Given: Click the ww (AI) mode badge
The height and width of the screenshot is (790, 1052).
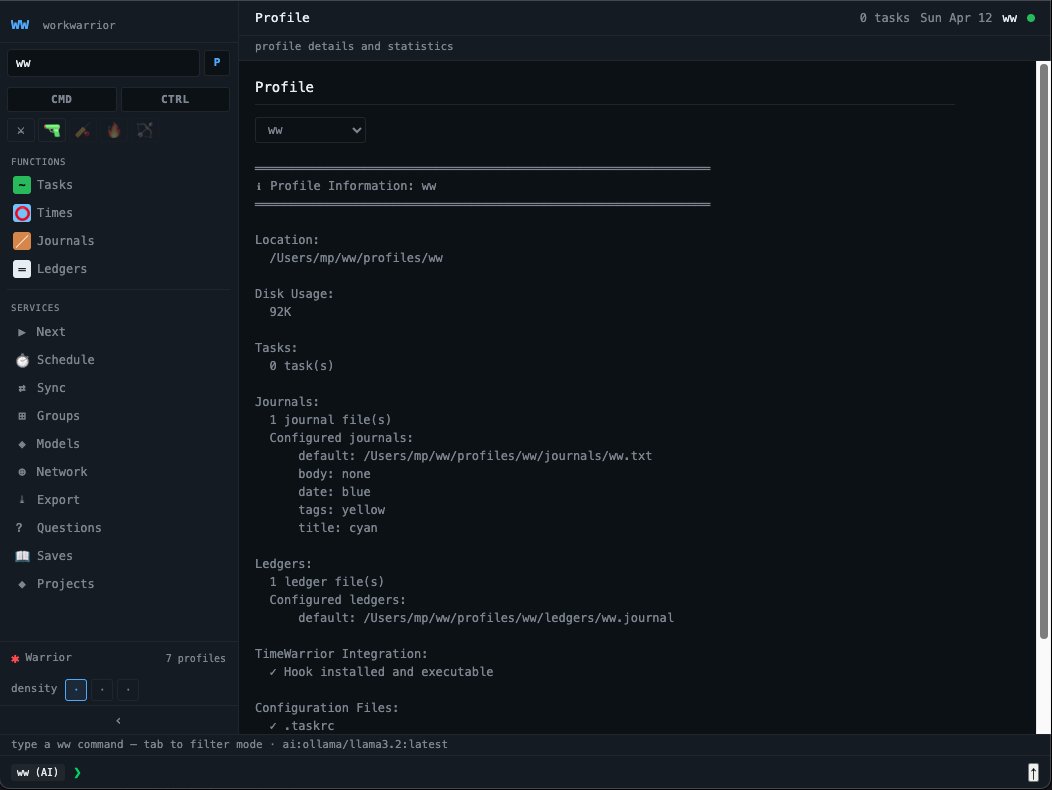Looking at the screenshot, I should (x=38, y=773).
